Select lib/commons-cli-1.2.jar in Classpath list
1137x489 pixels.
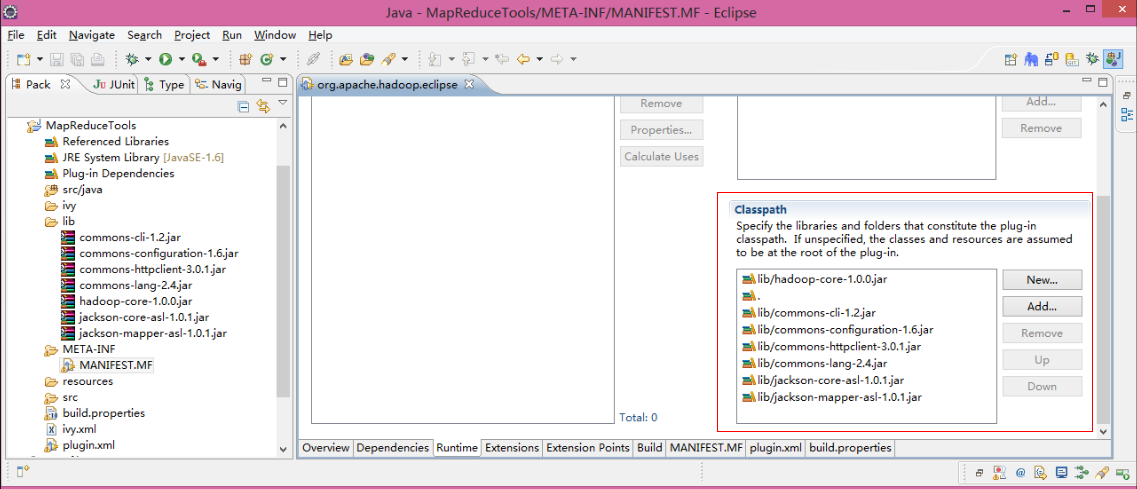point(809,313)
